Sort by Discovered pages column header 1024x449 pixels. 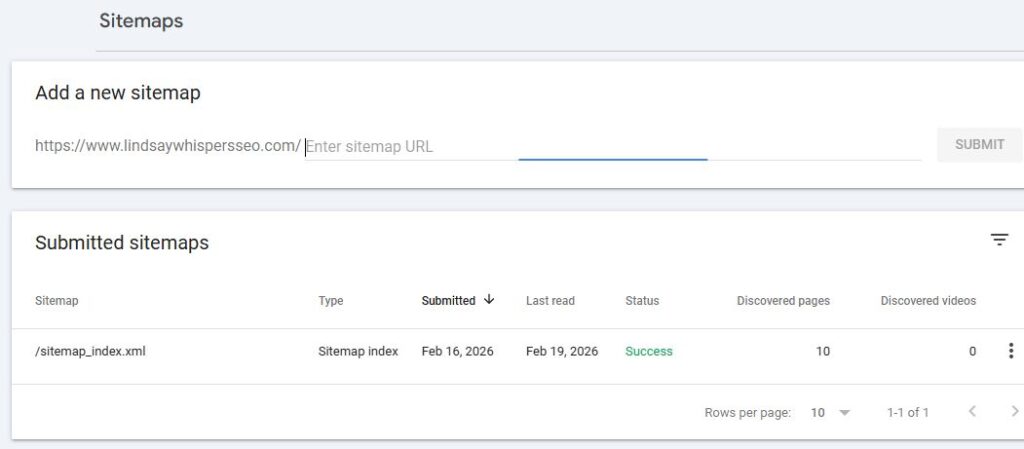click(x=783, y=301)
